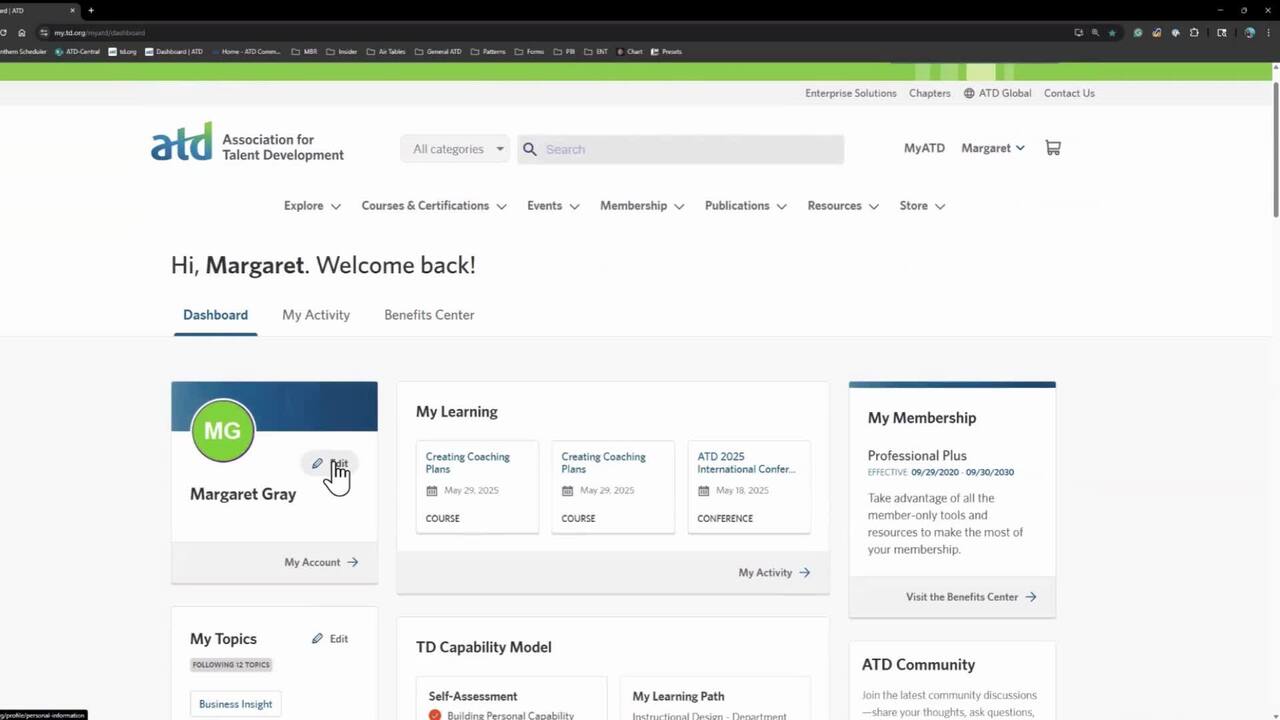Open the Contact Us link
This screenshot has width=1280, height=720.
click(x=1069, y=93)
